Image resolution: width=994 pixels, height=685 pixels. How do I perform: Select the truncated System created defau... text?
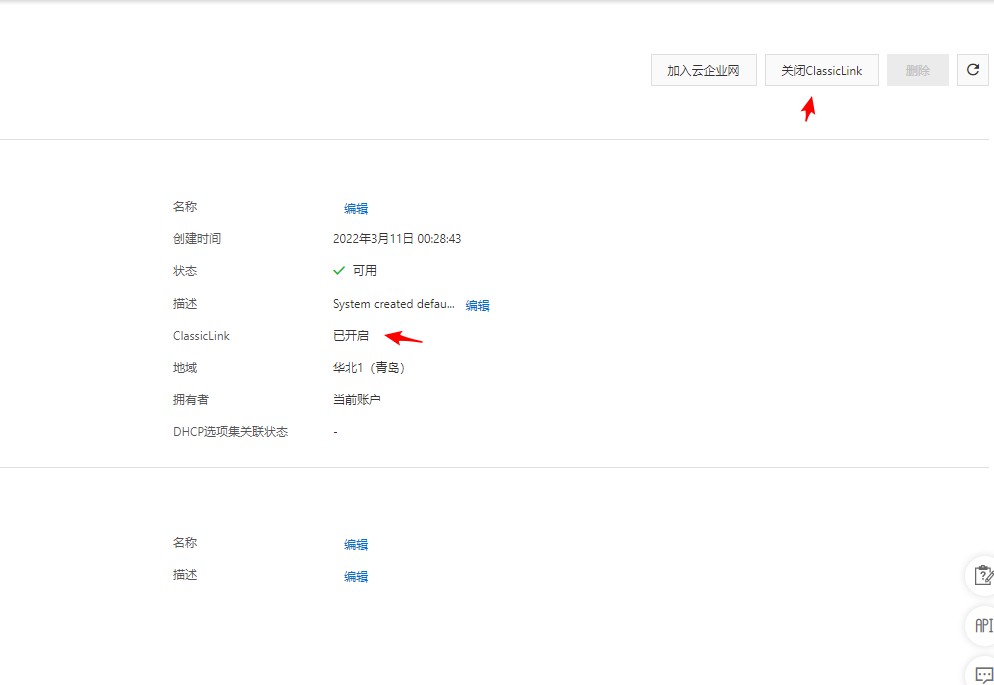click(x=394, y=304)
